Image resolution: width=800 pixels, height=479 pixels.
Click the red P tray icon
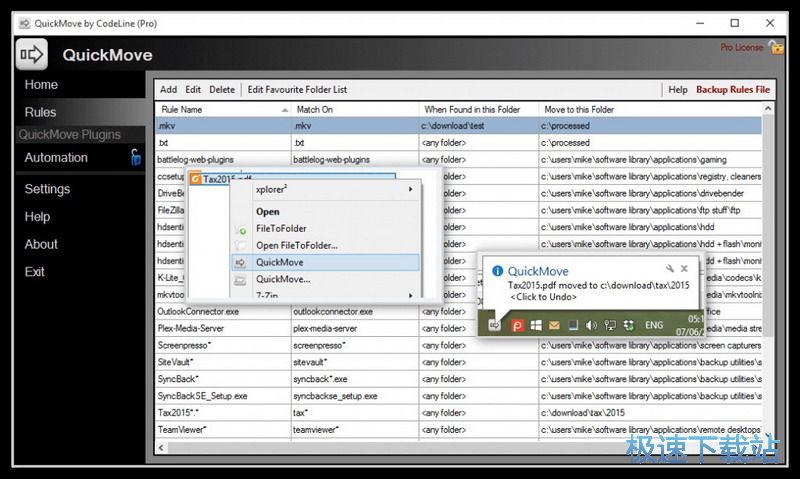click(x=518, y=325)
